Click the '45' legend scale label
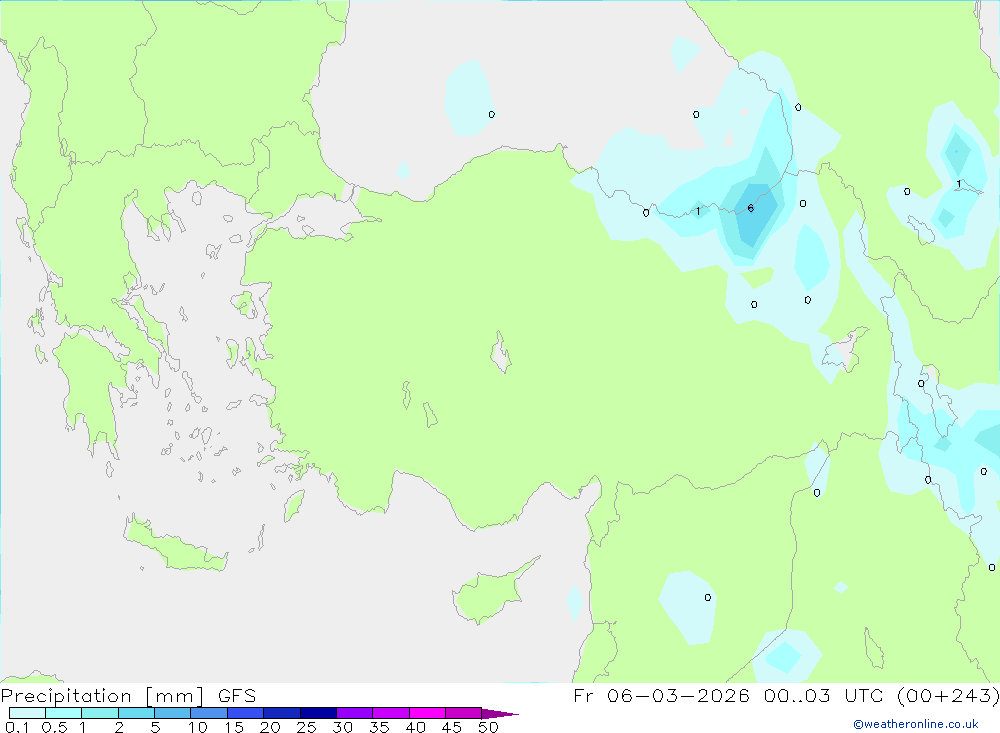The image size is (1000, 733). click(x=452, y=727)
